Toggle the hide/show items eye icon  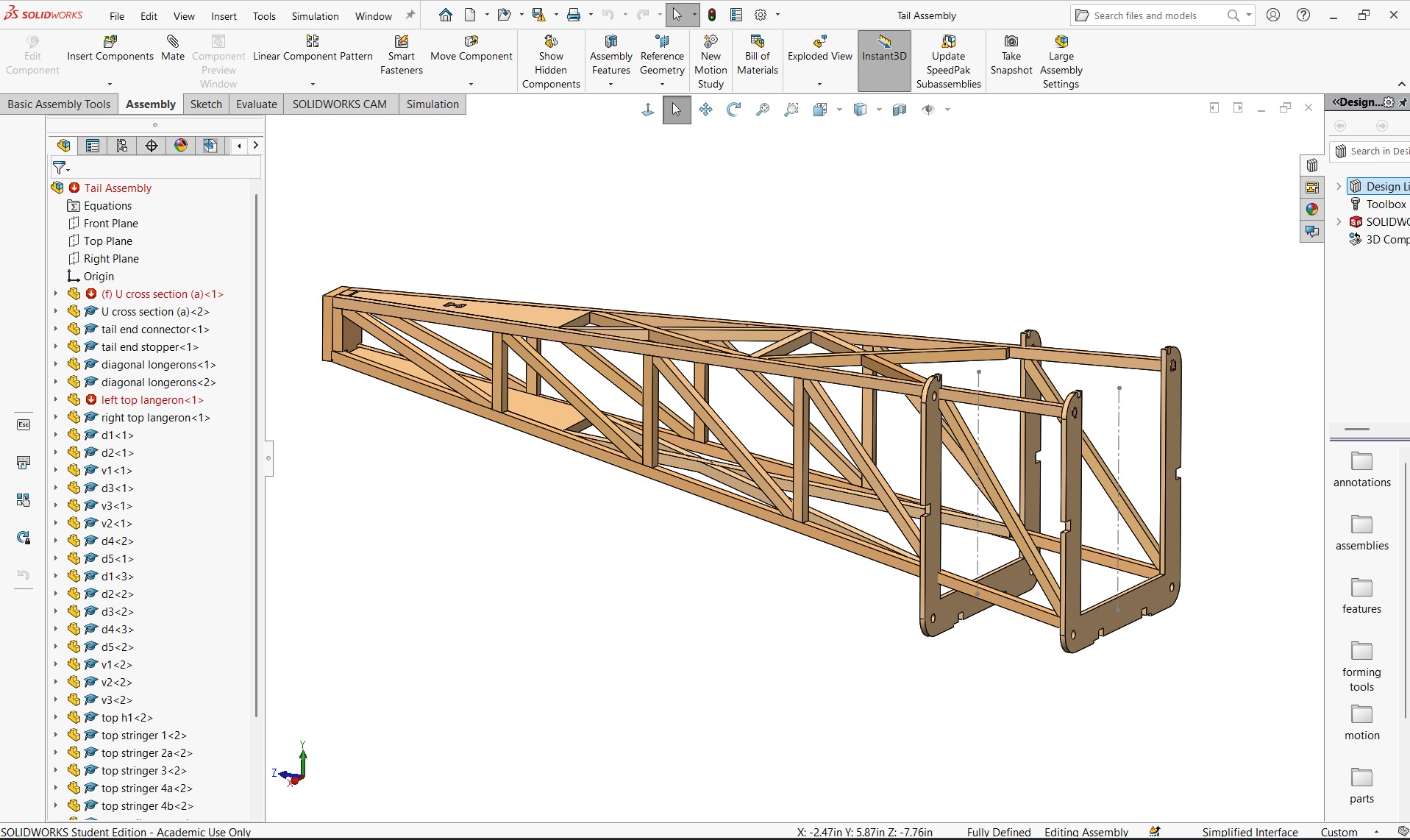pos(928,110)
